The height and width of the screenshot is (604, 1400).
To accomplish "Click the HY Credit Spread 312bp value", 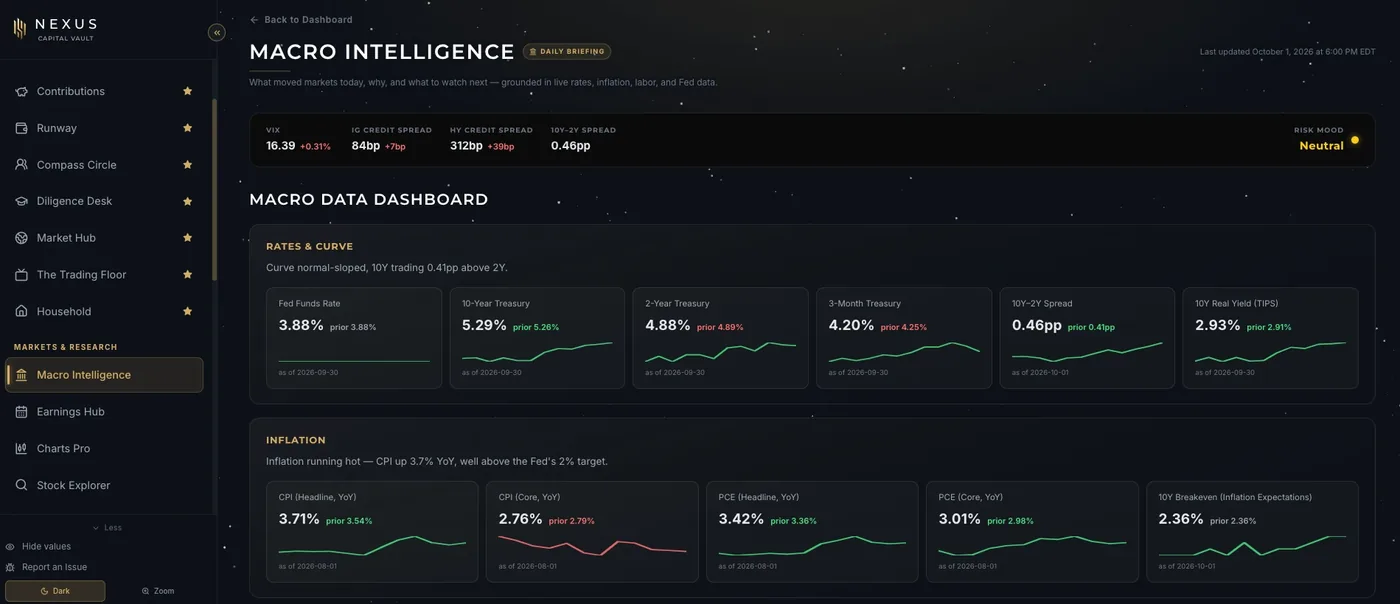I will point(466,146).
